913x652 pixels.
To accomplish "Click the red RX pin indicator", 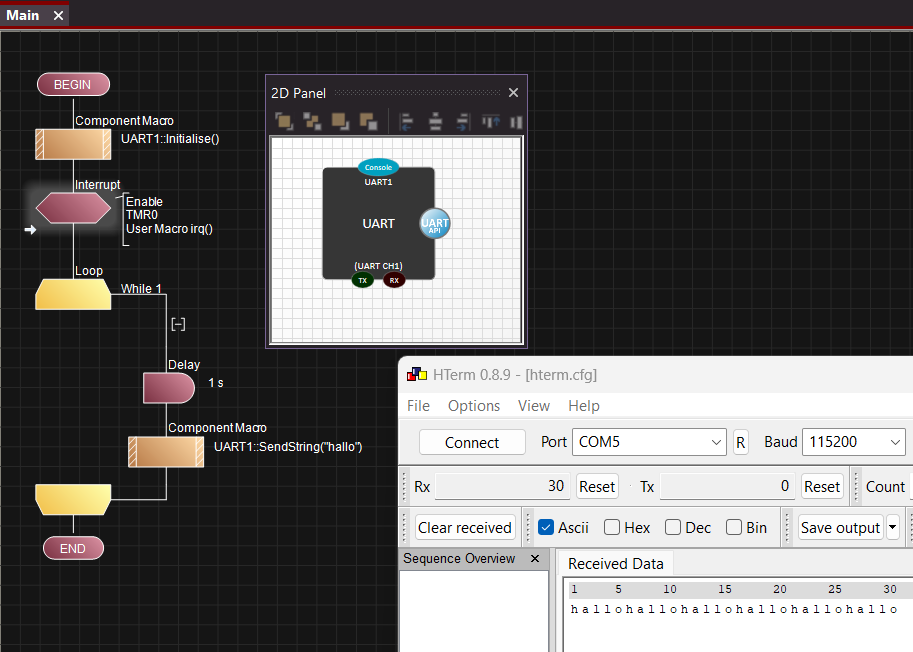I will click(x=394, y=281).
